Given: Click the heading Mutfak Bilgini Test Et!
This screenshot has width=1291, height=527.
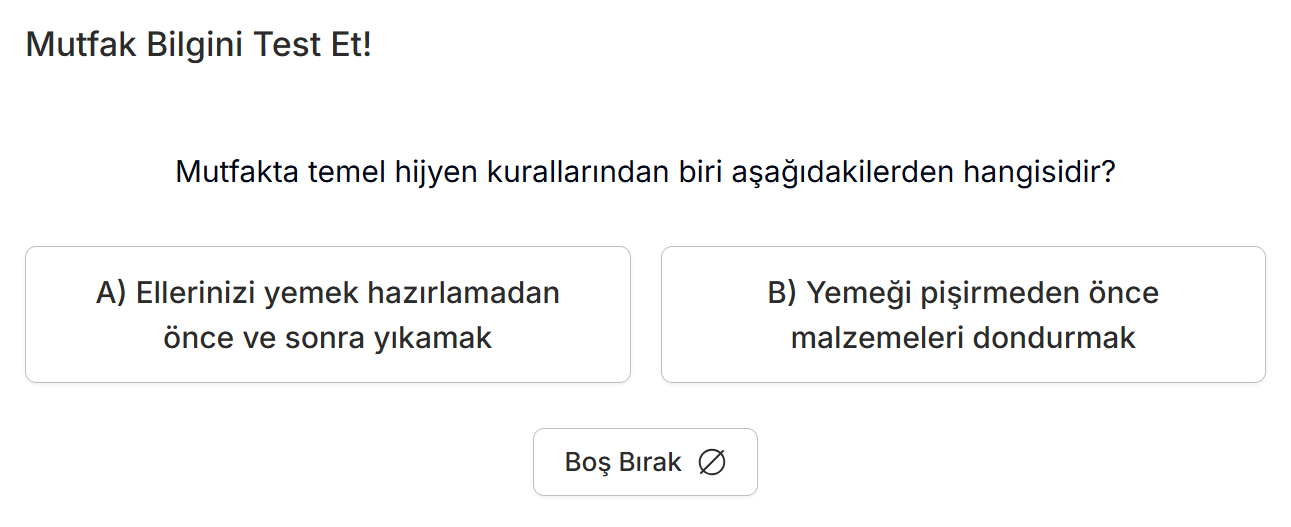Looking at the screenshot, I should [x=198, y=45].
